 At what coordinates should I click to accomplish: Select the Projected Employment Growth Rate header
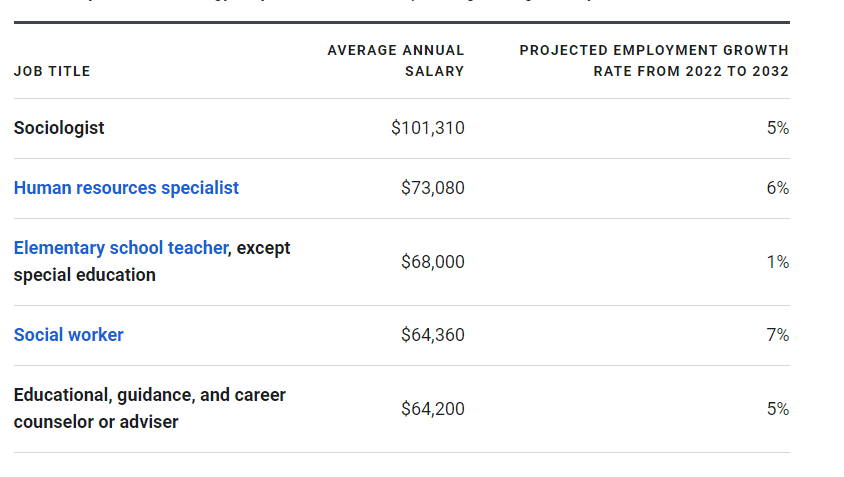[654, 61]
